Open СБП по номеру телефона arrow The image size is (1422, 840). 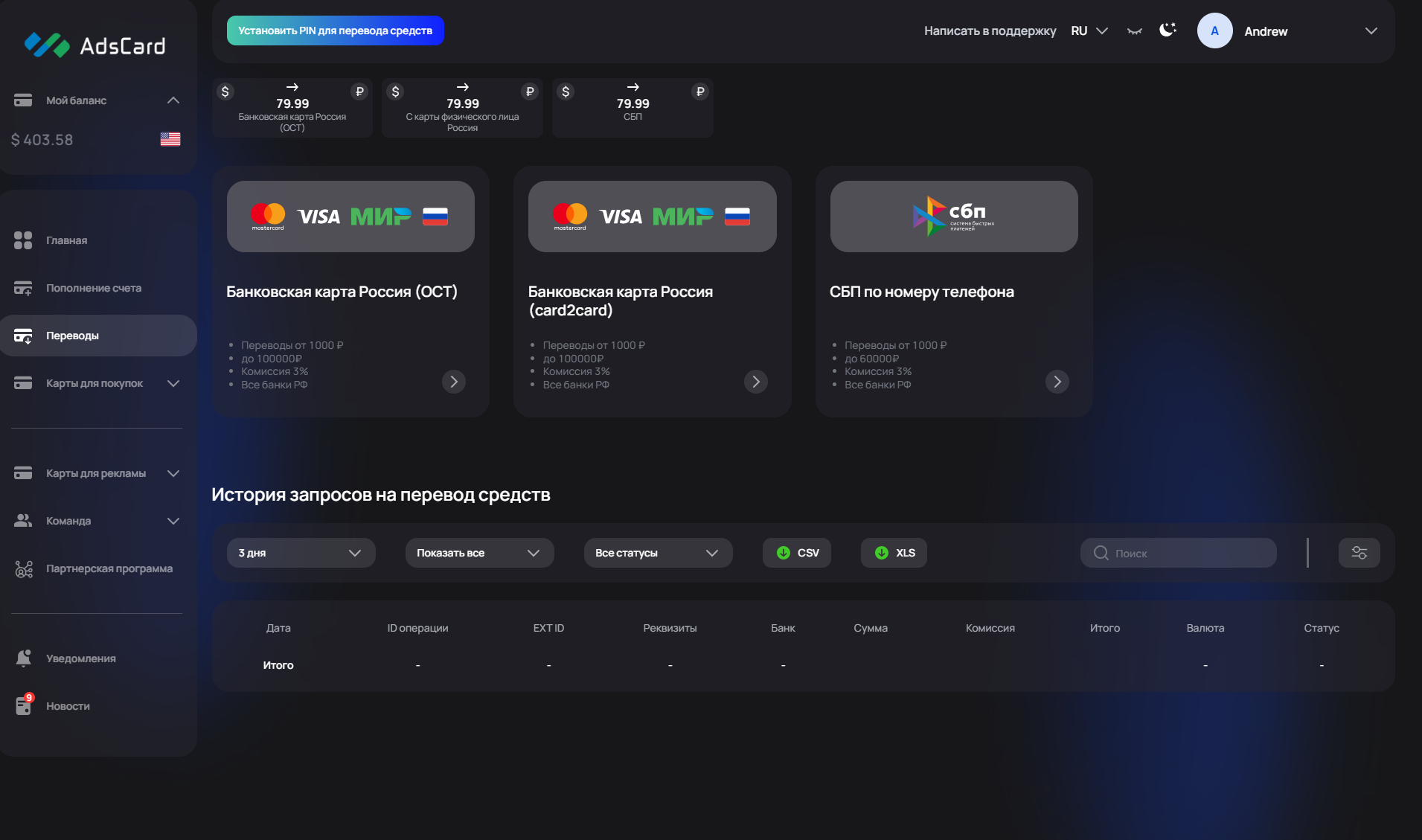pos(1057,382)
